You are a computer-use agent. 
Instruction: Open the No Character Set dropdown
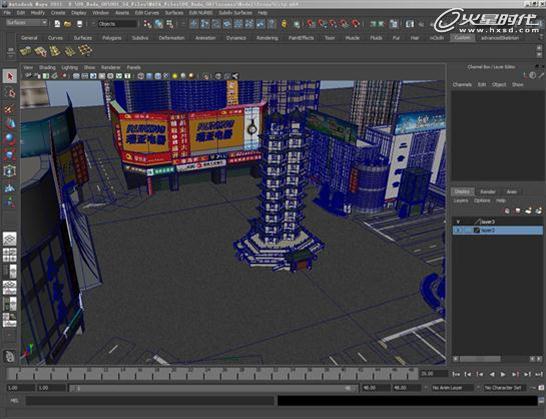tap(506, 388)
